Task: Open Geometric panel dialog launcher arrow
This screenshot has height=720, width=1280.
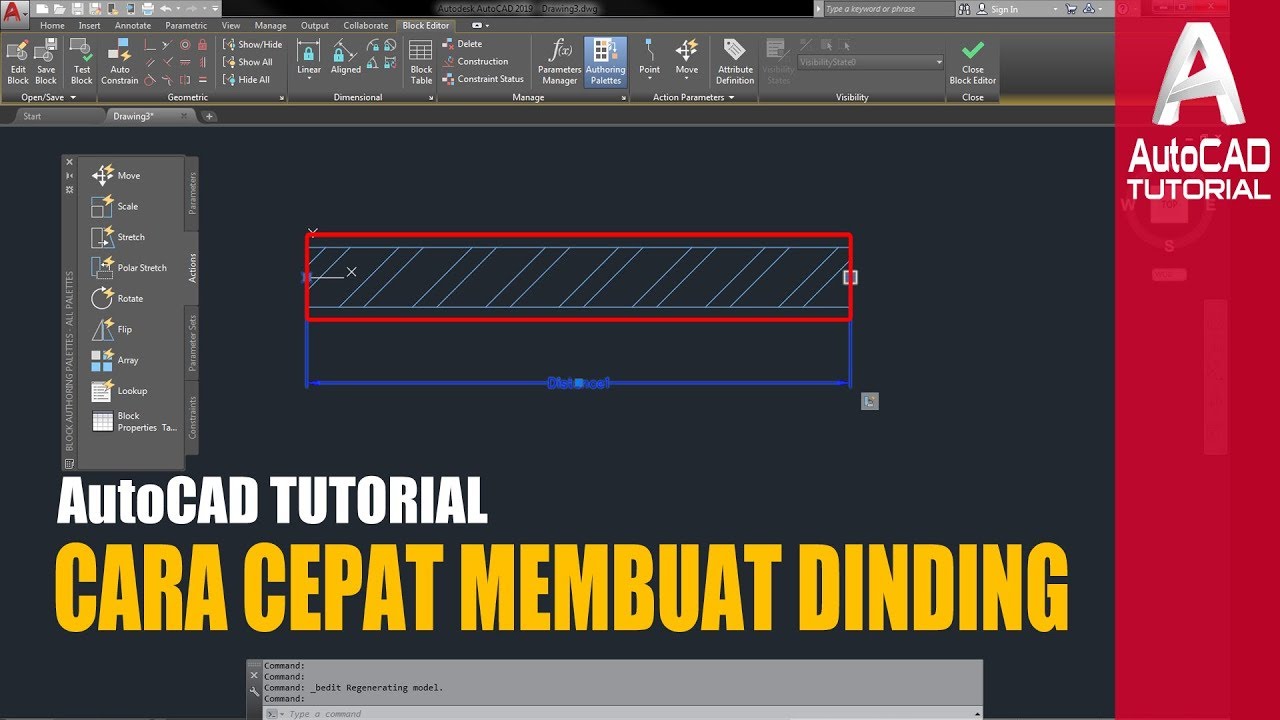Action: 282,98
